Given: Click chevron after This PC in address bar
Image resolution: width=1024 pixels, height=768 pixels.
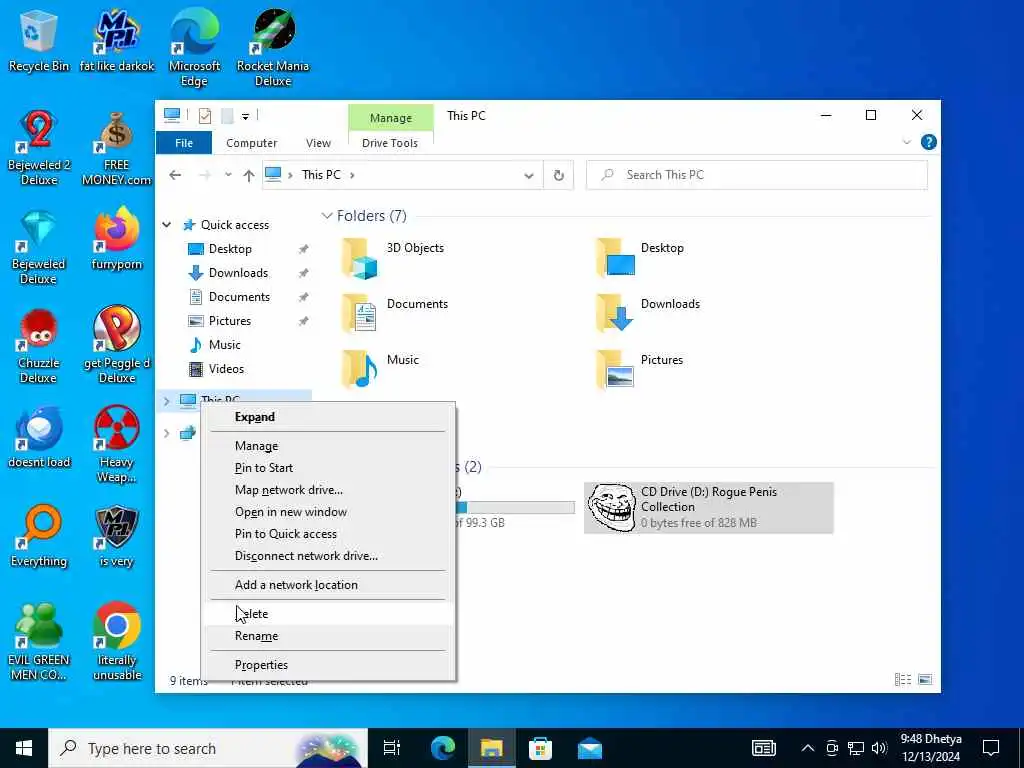Looking at the screenshot, I should point(353,175).
